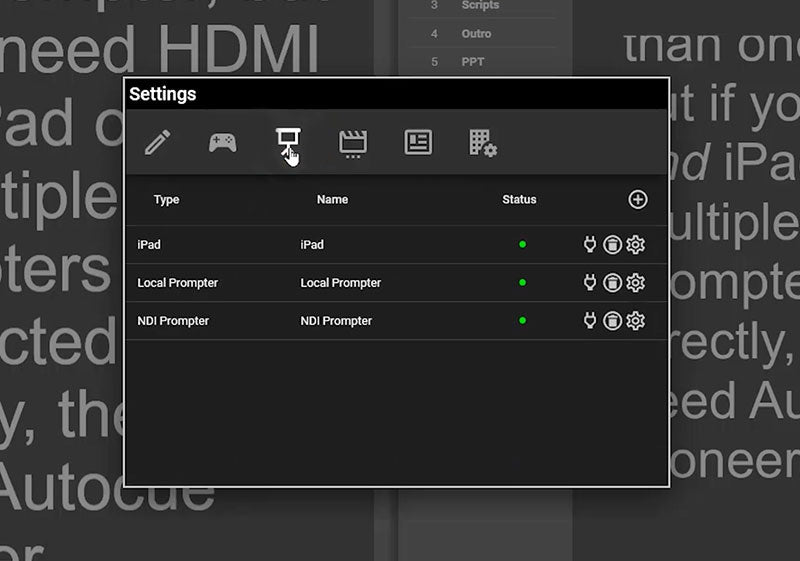The height and width of the screenshot is (561, 800).
Task: Open the pencil editing settings tab
Action: (x=158, y=142)
